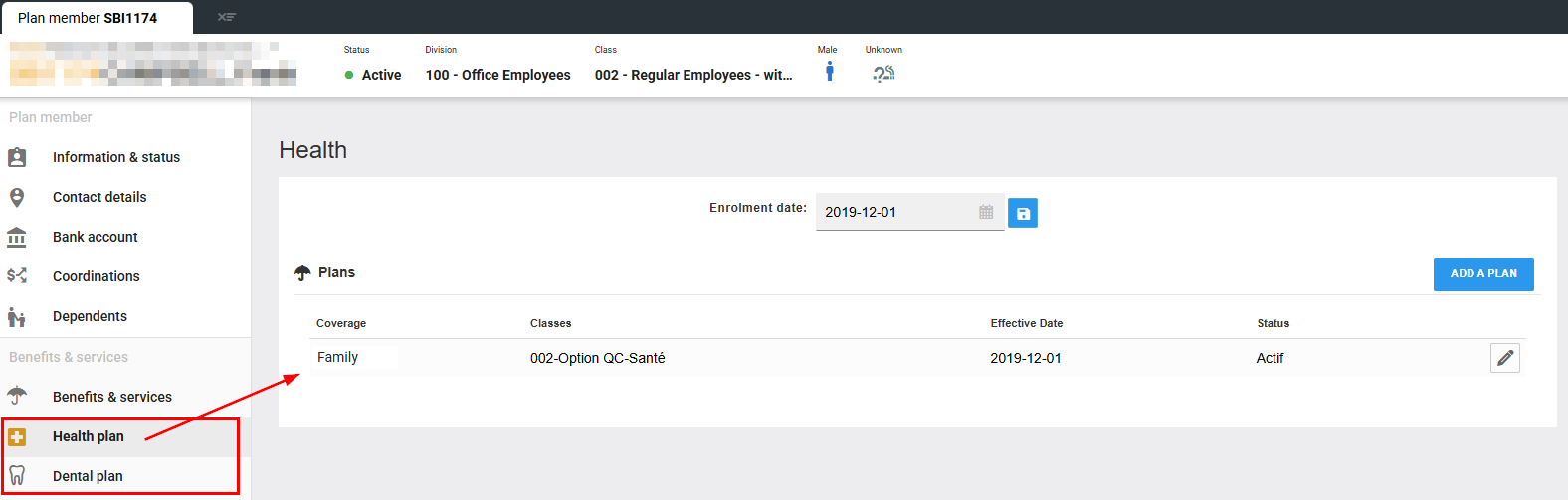
Task: Click the Coordinations dollar arrows icon
Action: (x=17, y=276)
